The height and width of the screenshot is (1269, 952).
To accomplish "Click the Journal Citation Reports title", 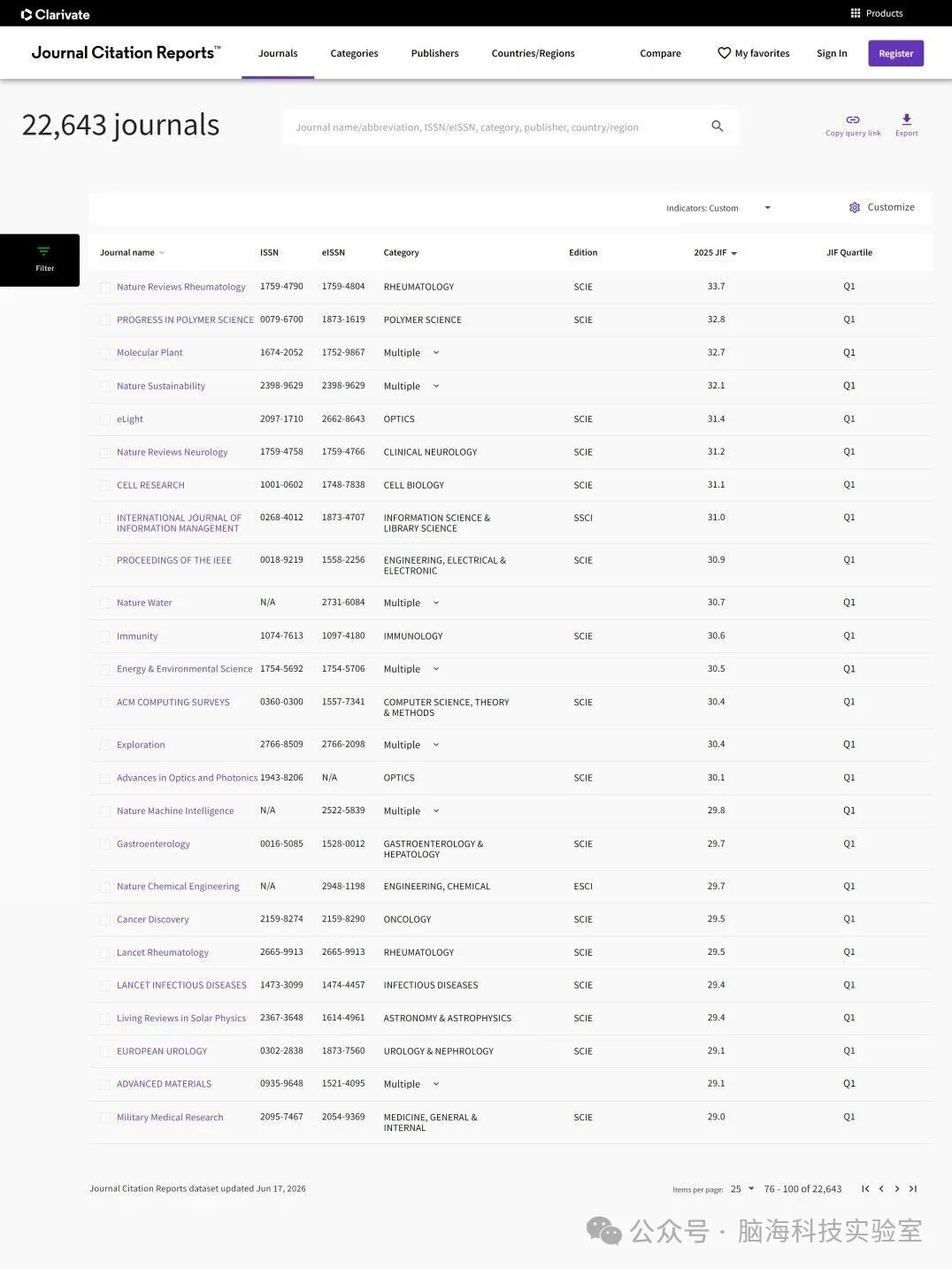I will coord(126,53).
